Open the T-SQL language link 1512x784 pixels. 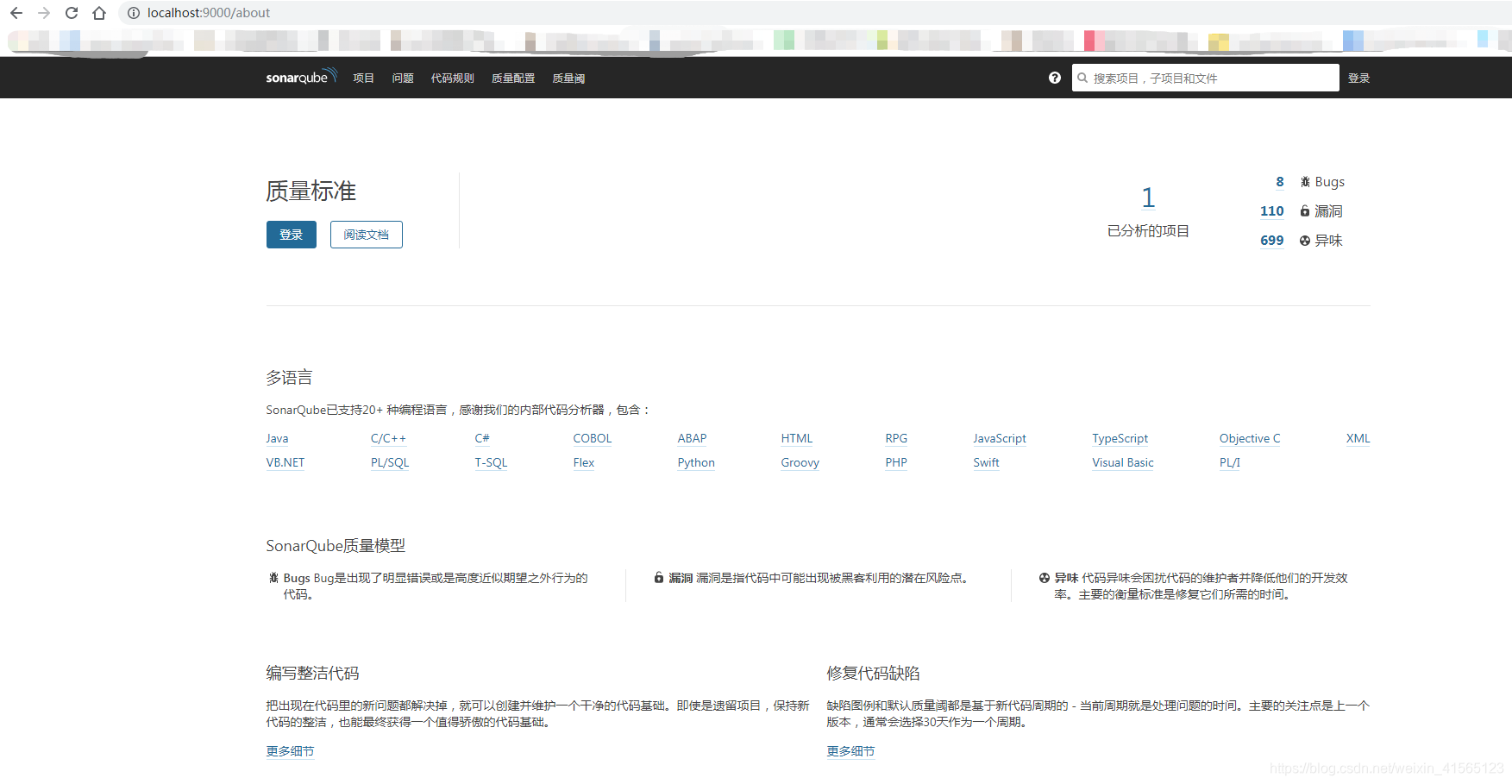pos(491,462)
